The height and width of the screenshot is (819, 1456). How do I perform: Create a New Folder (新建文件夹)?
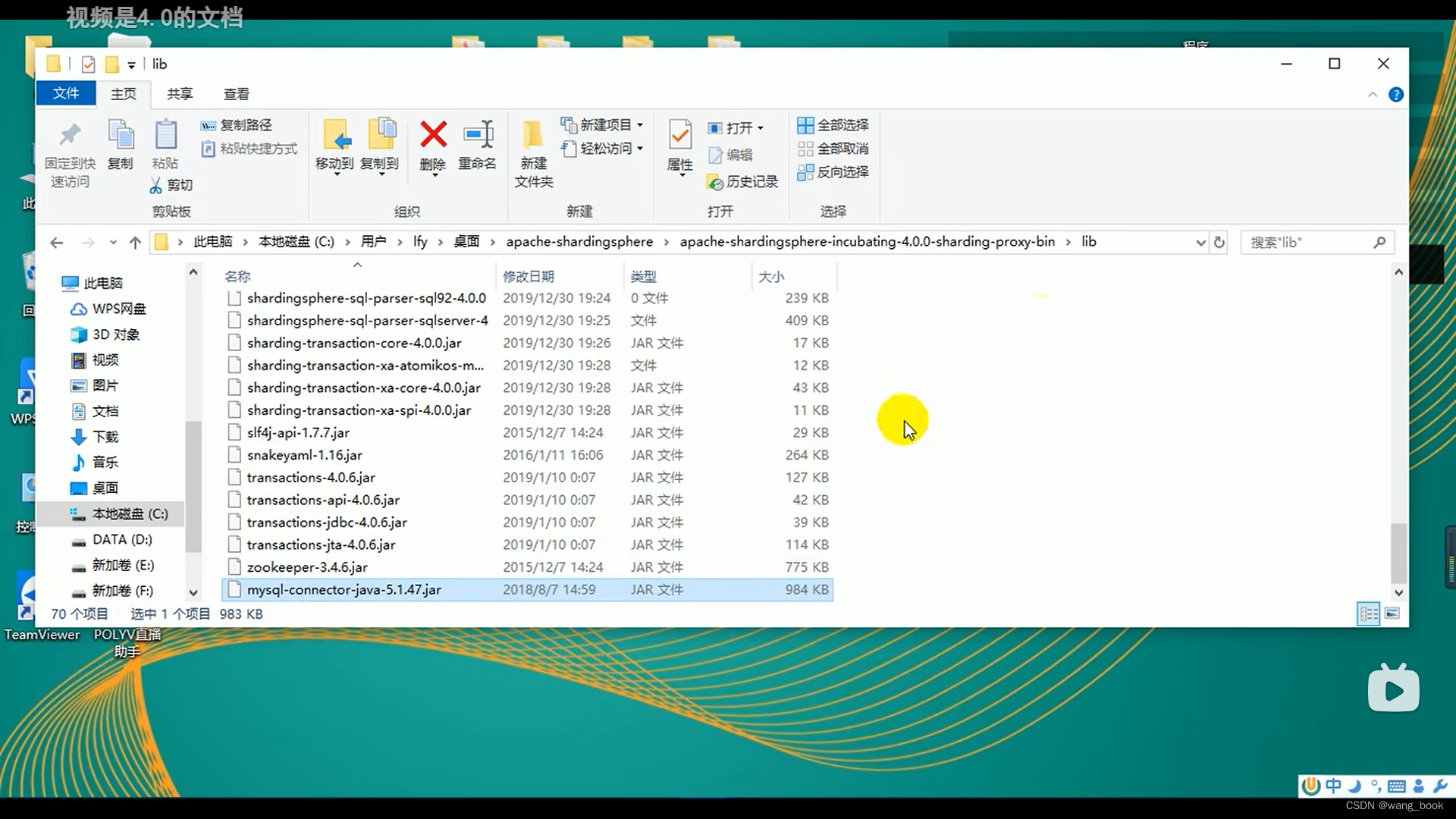534,154
